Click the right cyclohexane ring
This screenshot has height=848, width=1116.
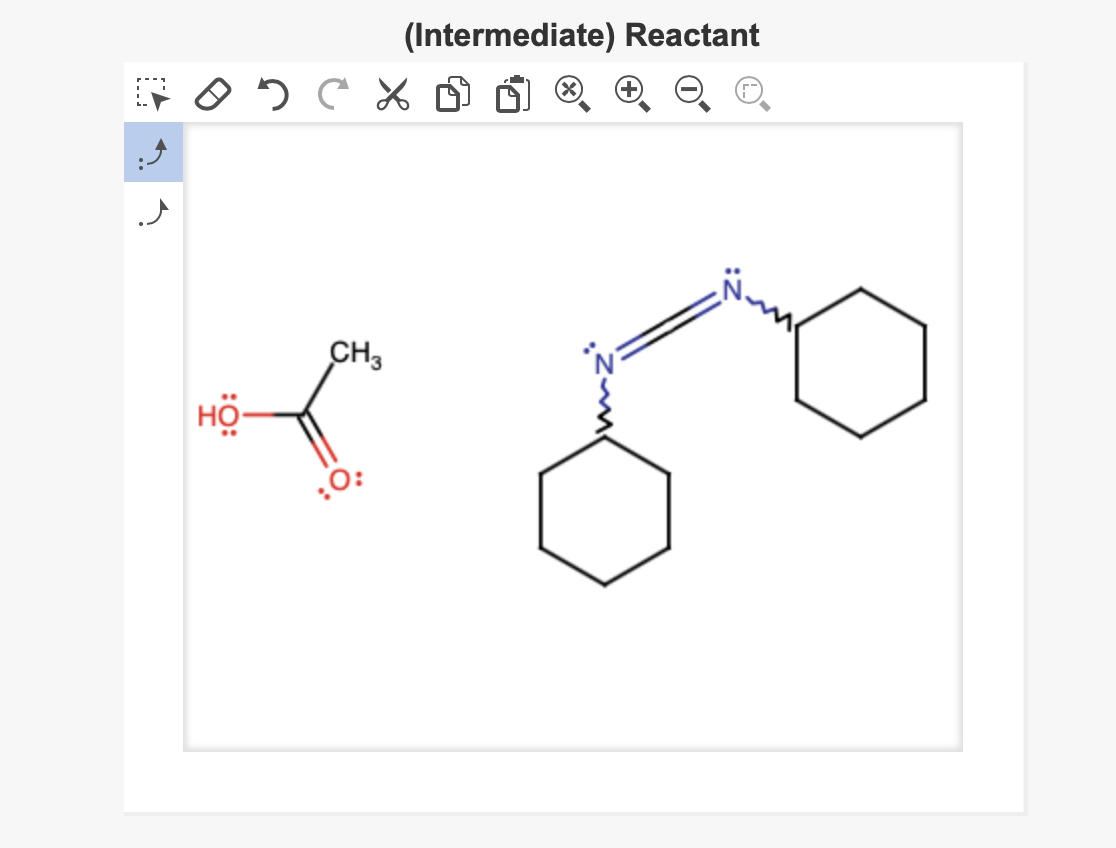click(x=861, y=362)
